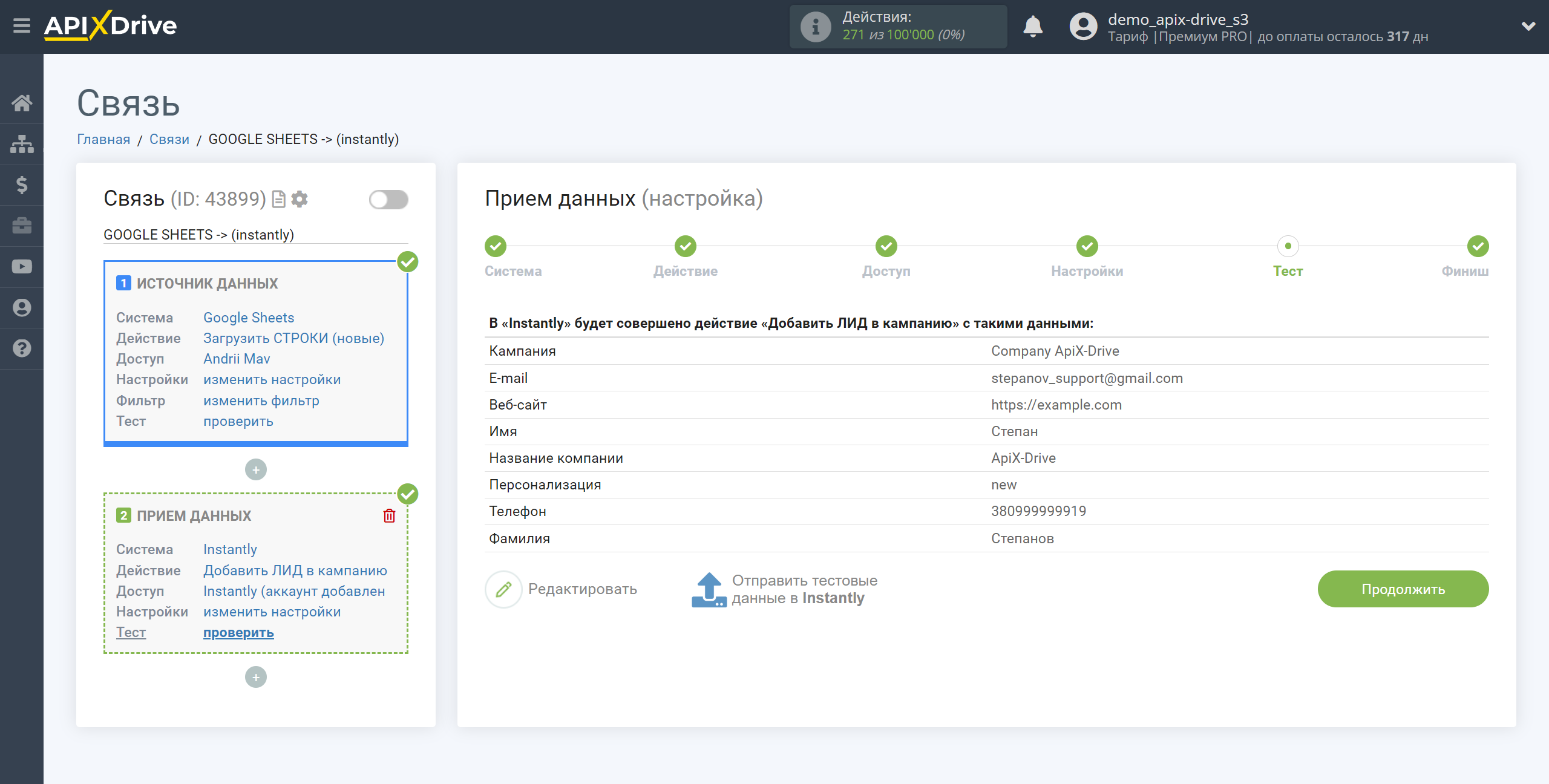
Task: Click ИСТОЧНИК ДАННЫХ header
Action: [207, 284]
